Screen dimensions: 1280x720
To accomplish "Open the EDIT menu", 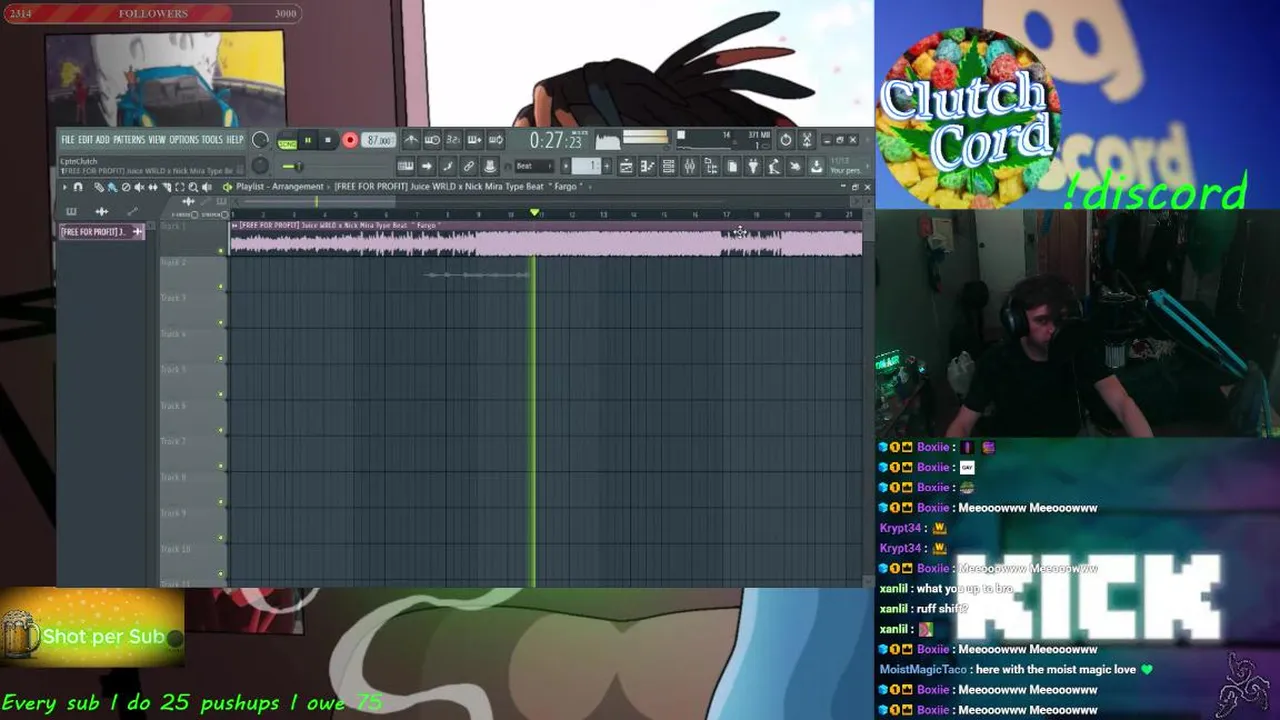I will coord(85,140).
